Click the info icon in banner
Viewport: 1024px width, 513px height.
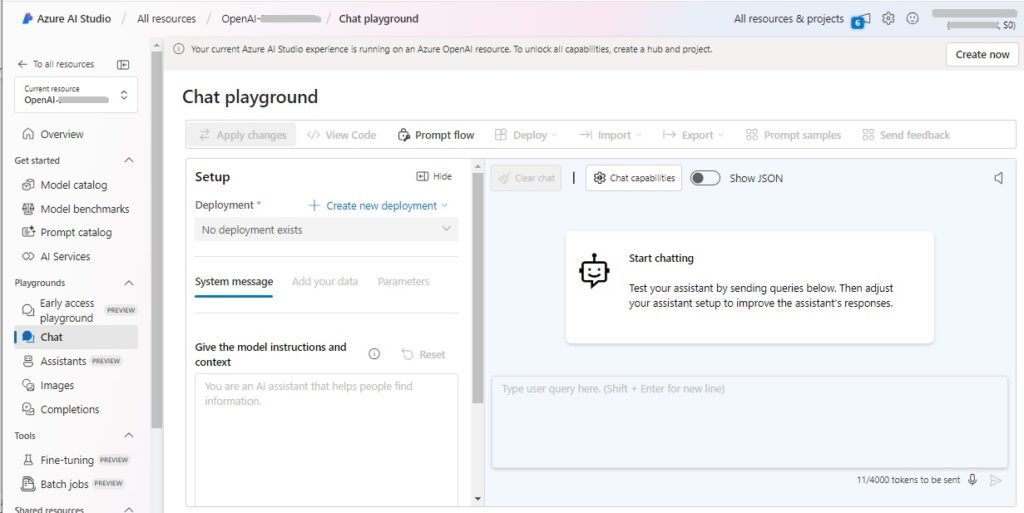click(179, 49)
